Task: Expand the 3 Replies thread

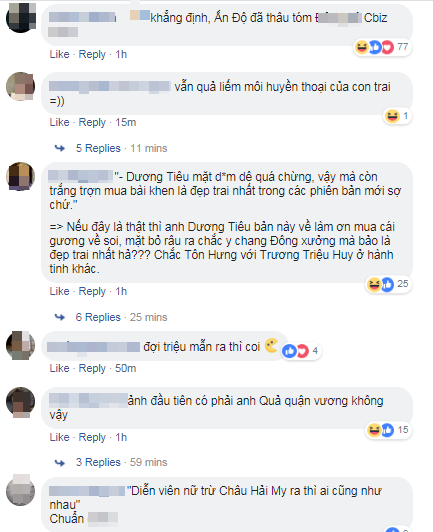Action: pos(98,462)
